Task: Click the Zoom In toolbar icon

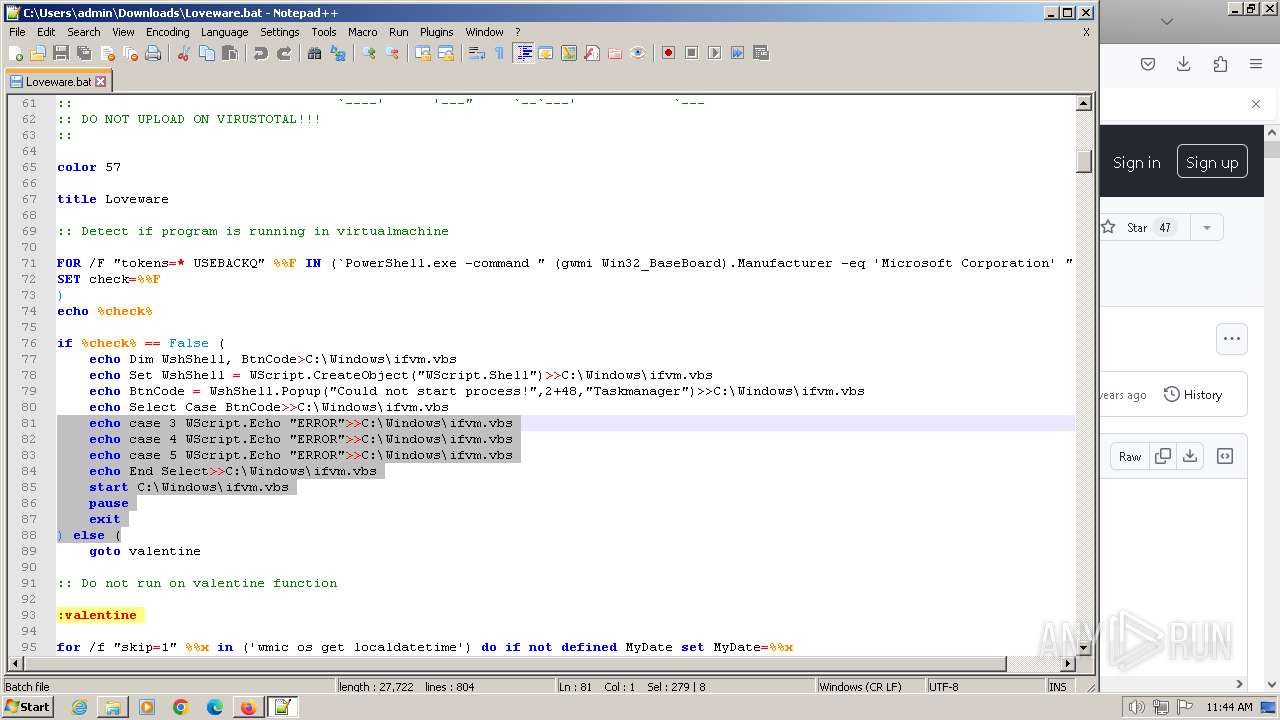Action: coord(369,53)
